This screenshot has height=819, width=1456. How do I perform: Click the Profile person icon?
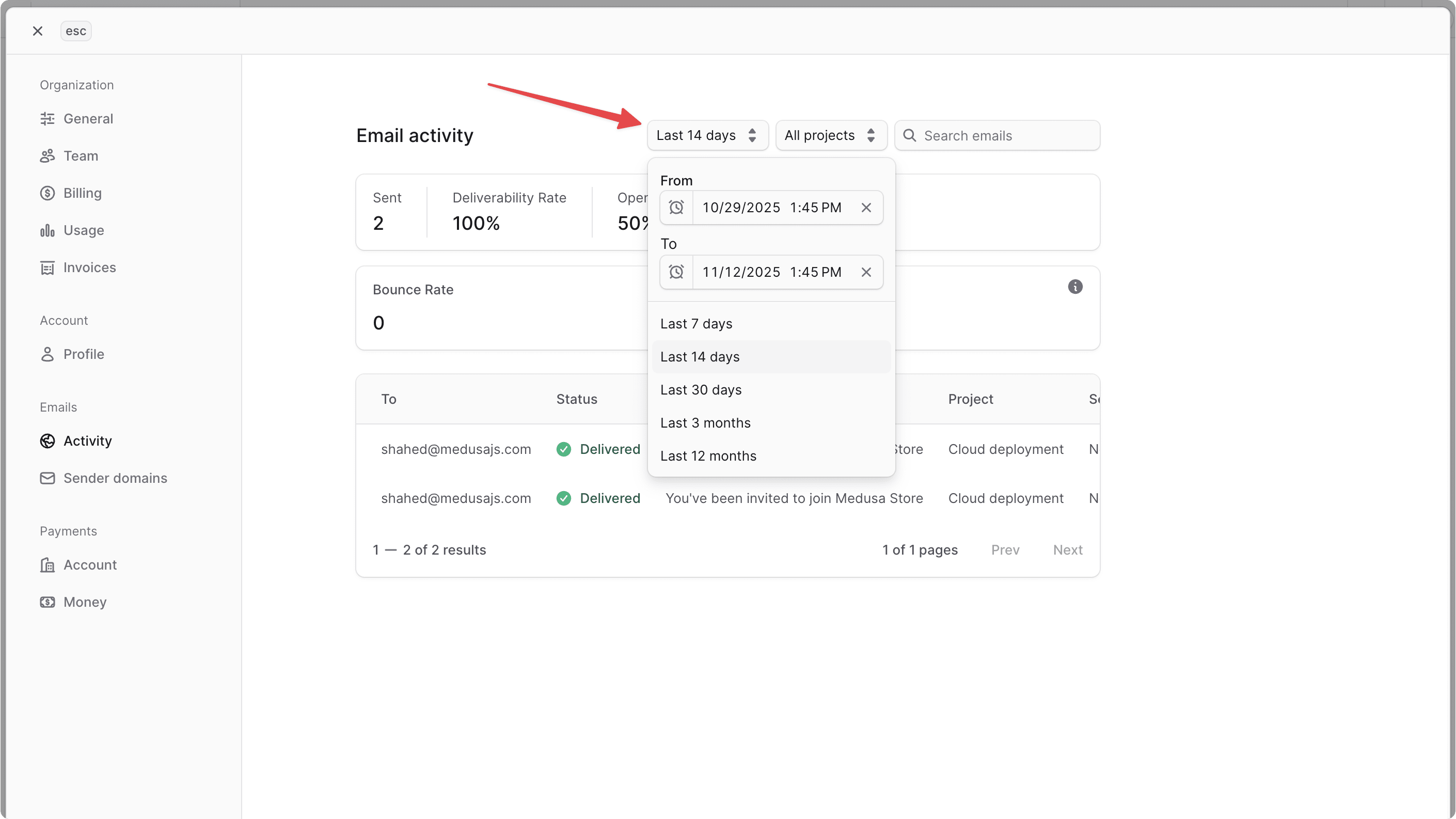[x=48, y=354]
